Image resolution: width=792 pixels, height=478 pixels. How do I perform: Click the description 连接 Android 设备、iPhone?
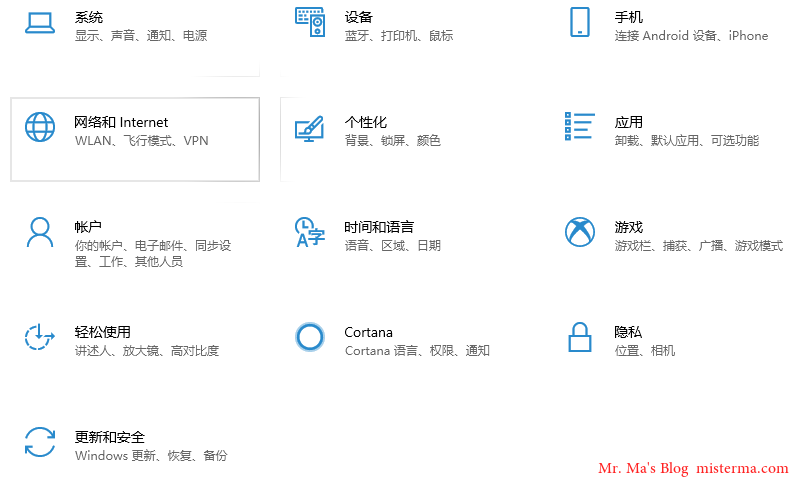click(x=691, y=36)
